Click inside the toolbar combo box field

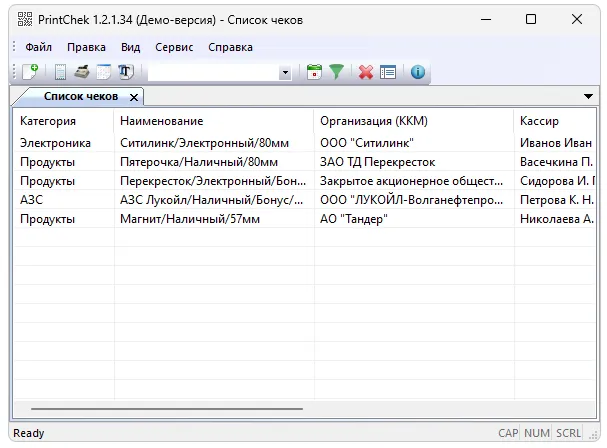pos(213,72)
